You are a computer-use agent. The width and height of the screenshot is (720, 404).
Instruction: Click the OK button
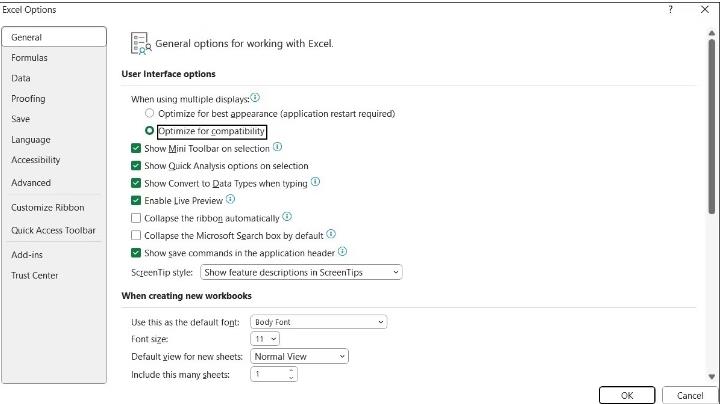(x=627, y=395)
